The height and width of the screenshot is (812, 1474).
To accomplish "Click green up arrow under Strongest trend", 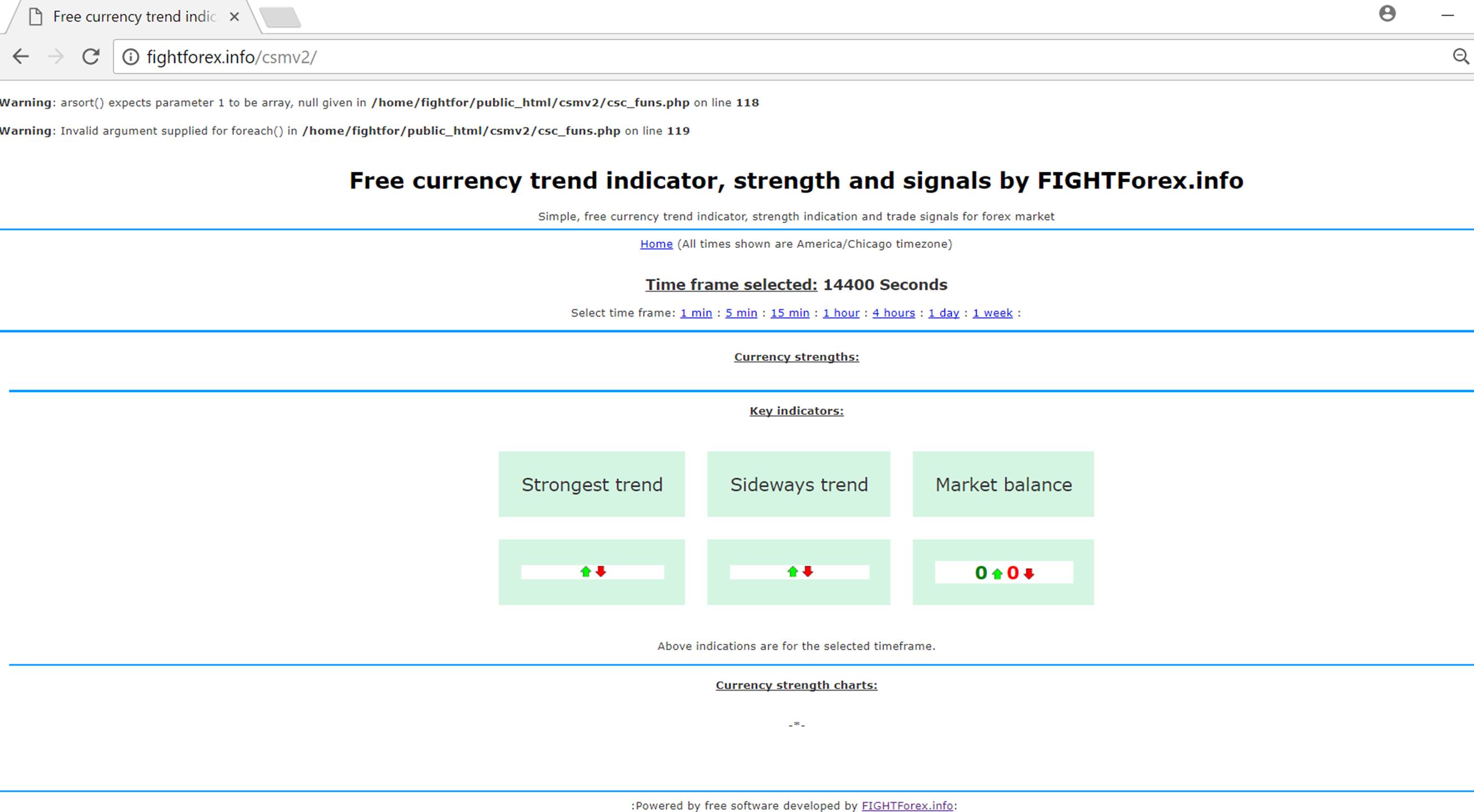I will coord(585,571).
